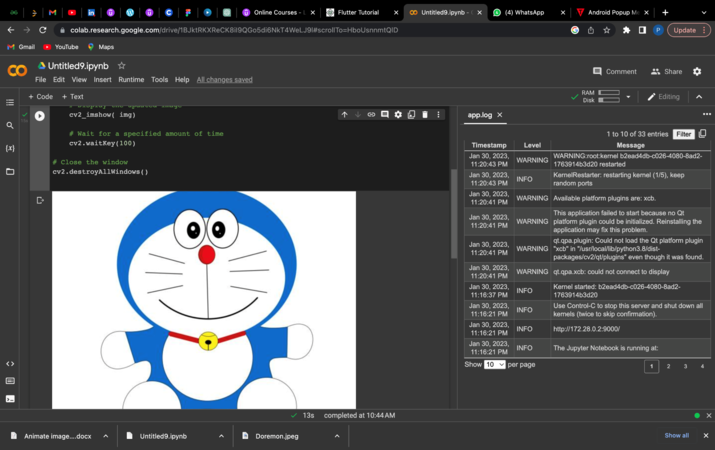Run the code cell with play button

pyautogui.click(x=40, y=116)
